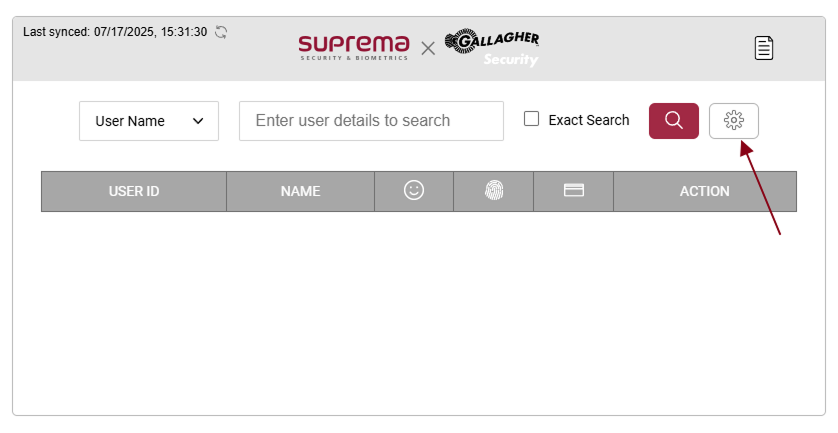
Task: Click the Exact Search label text
Action: (589, 120)
